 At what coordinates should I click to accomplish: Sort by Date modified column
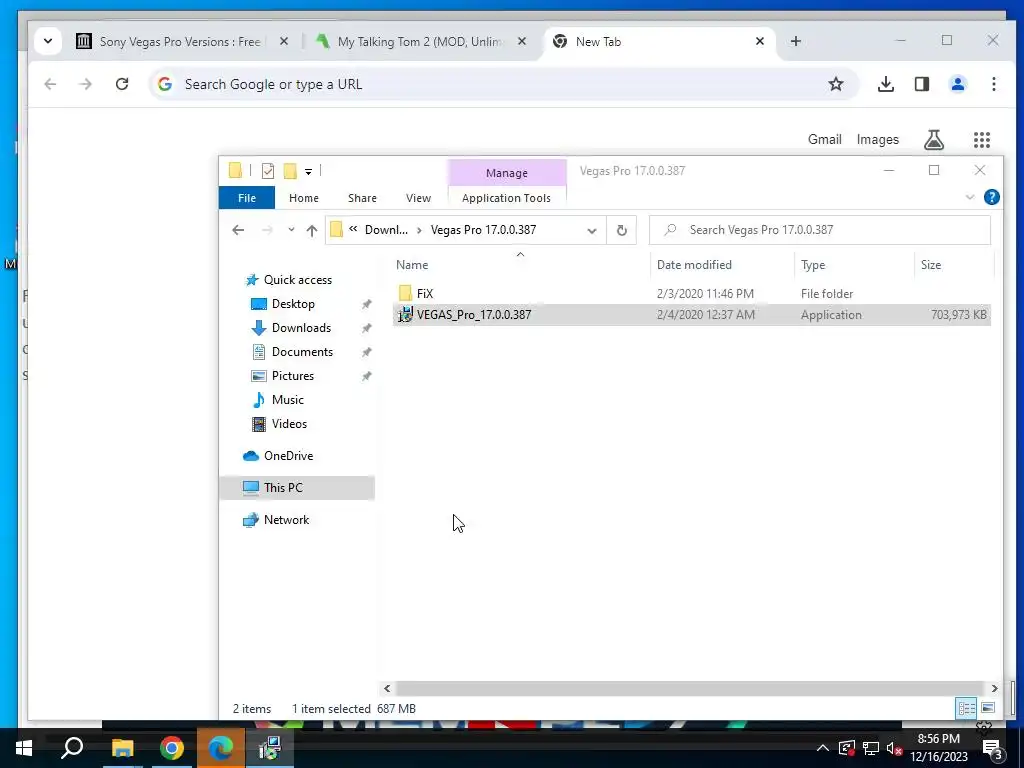pos(694,264)
